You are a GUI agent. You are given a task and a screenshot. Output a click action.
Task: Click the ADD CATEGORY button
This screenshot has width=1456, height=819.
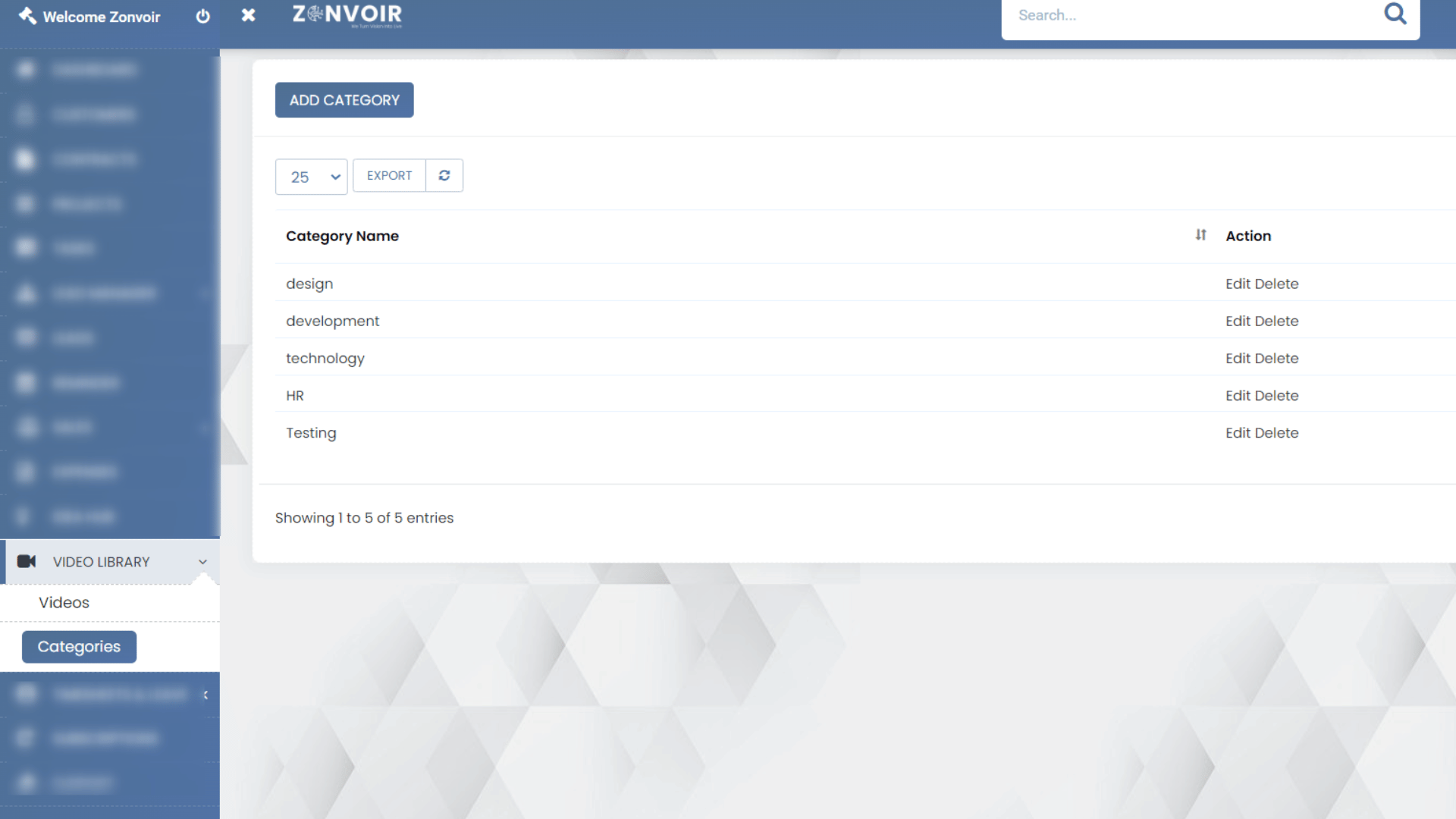tap(344, 100)
